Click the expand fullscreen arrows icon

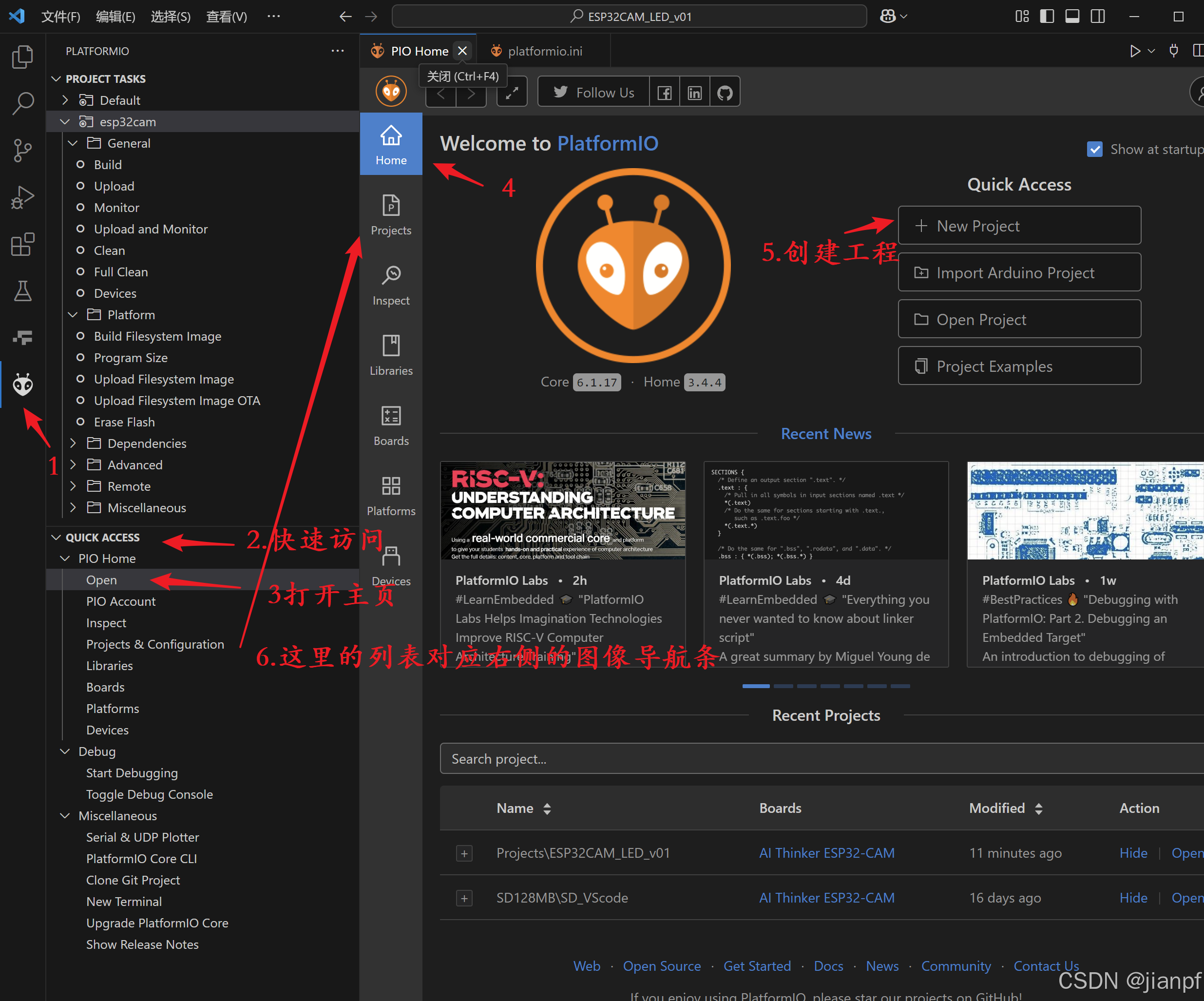tap(512, 92)
